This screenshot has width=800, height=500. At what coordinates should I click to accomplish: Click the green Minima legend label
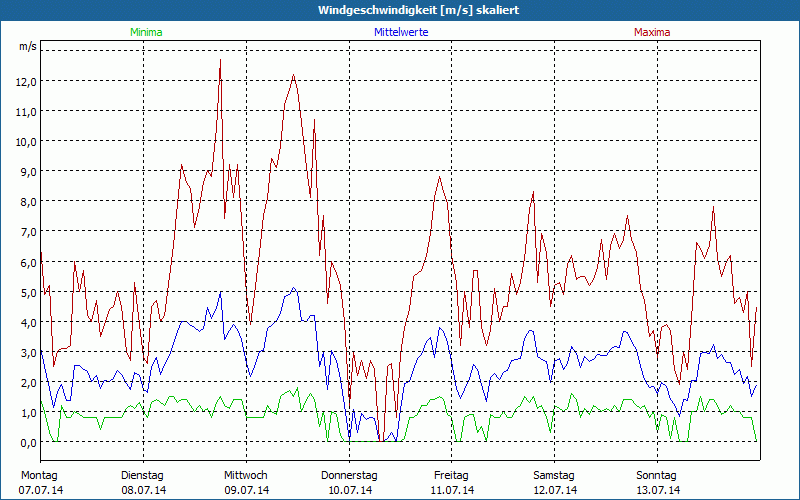click(x=146, y=32)
